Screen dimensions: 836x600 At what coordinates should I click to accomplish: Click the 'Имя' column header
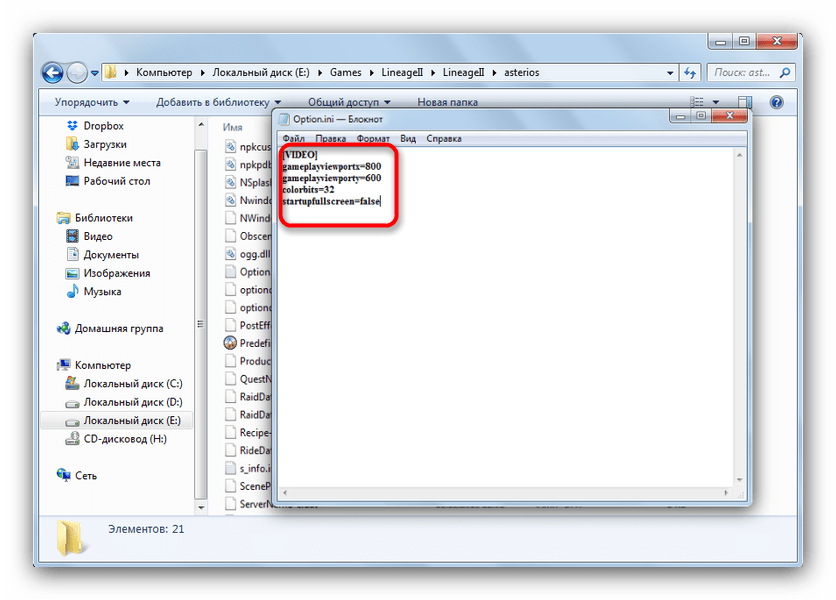(x=232, y=127)
